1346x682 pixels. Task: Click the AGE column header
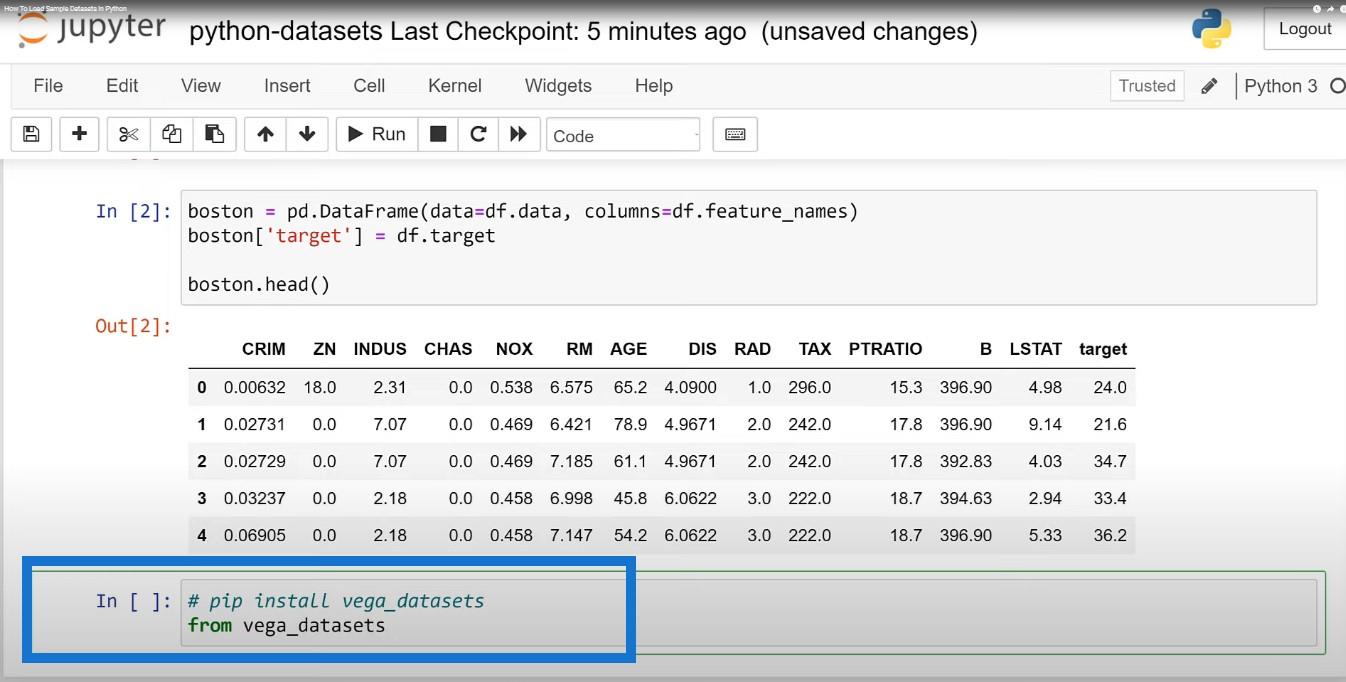(629, 349)
